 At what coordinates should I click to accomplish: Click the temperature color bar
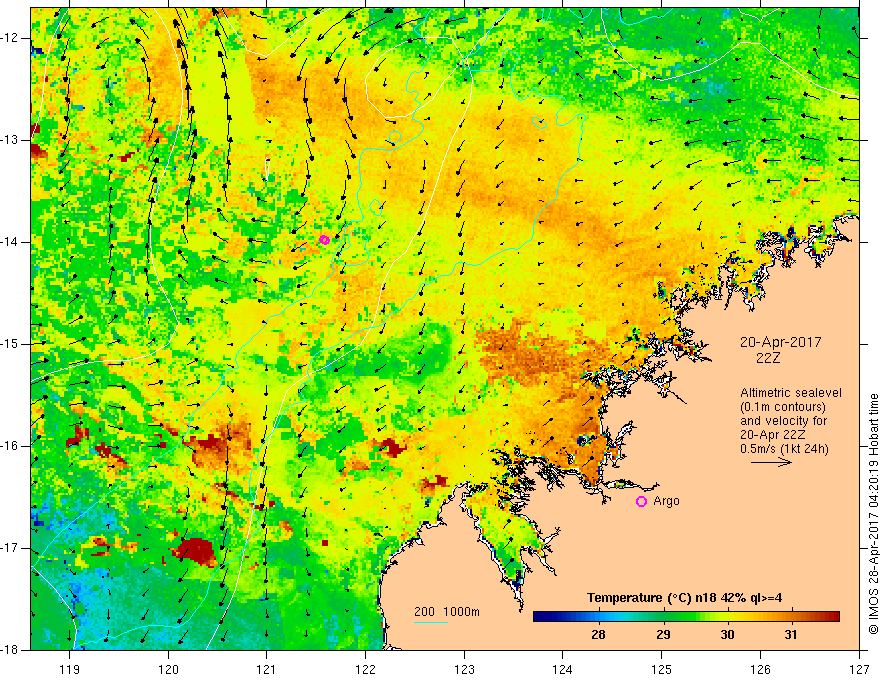[x=686, y=617]
